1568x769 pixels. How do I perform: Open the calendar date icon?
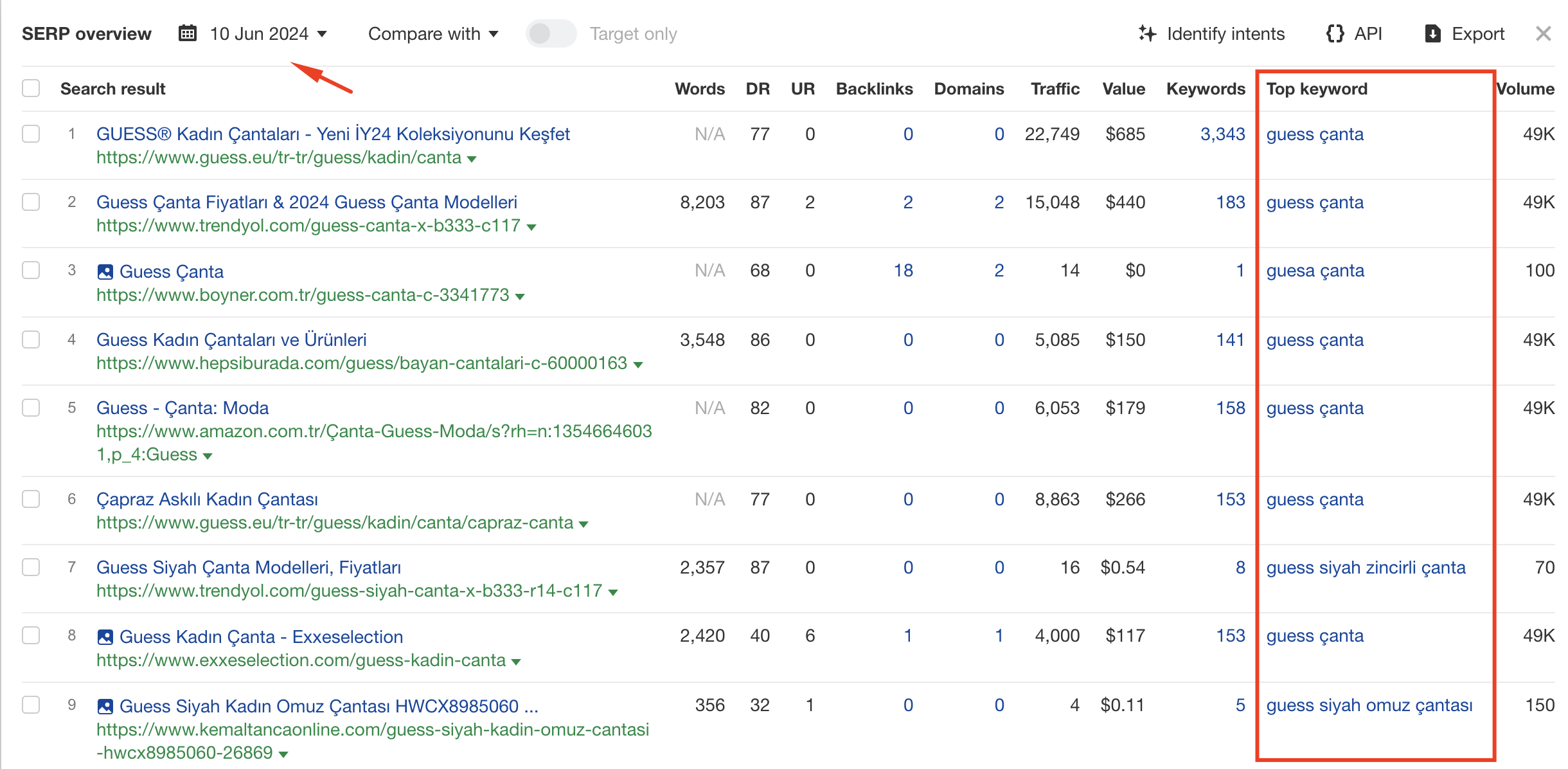187,33
